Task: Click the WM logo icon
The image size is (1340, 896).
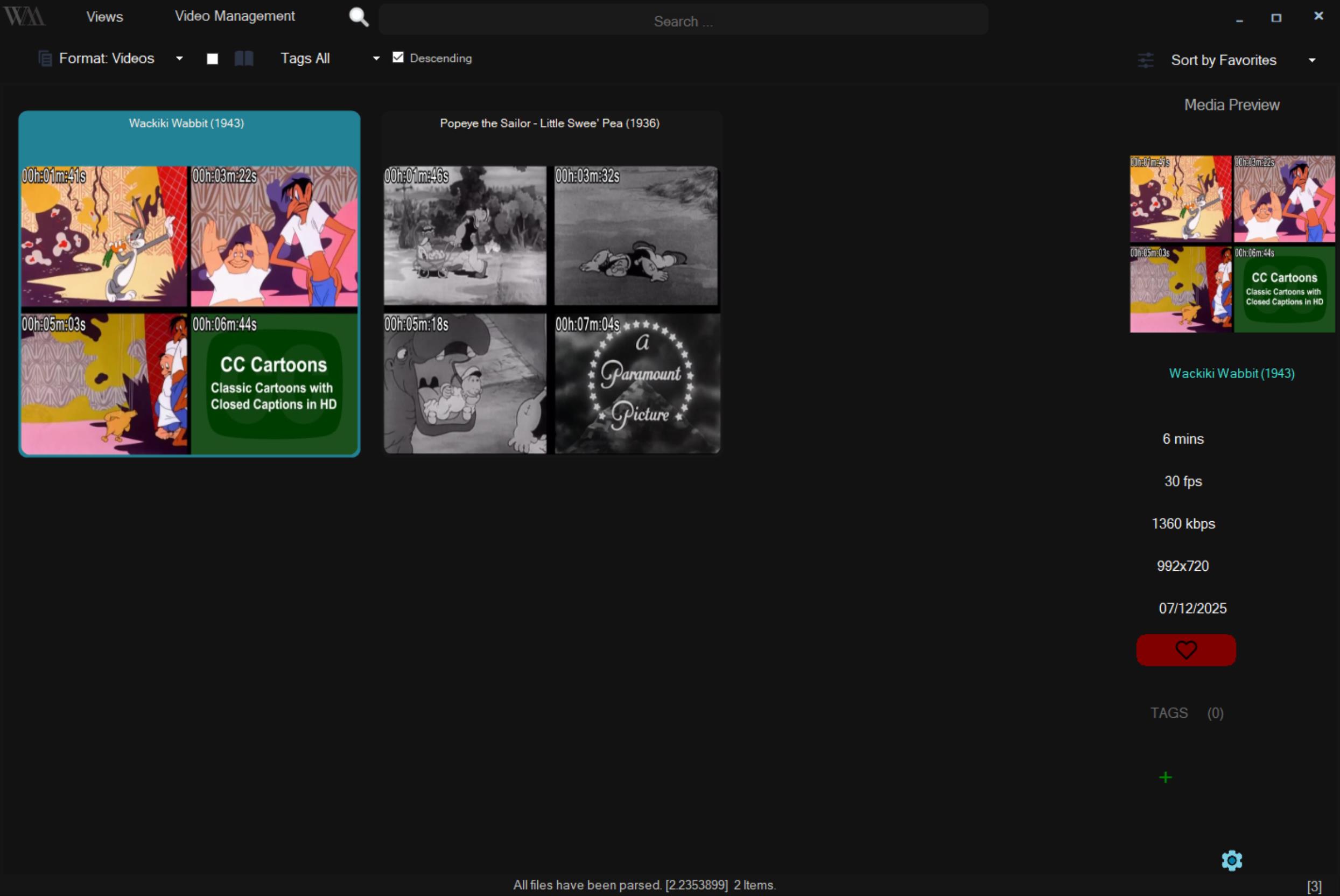Action: click(x=24, y=16)
